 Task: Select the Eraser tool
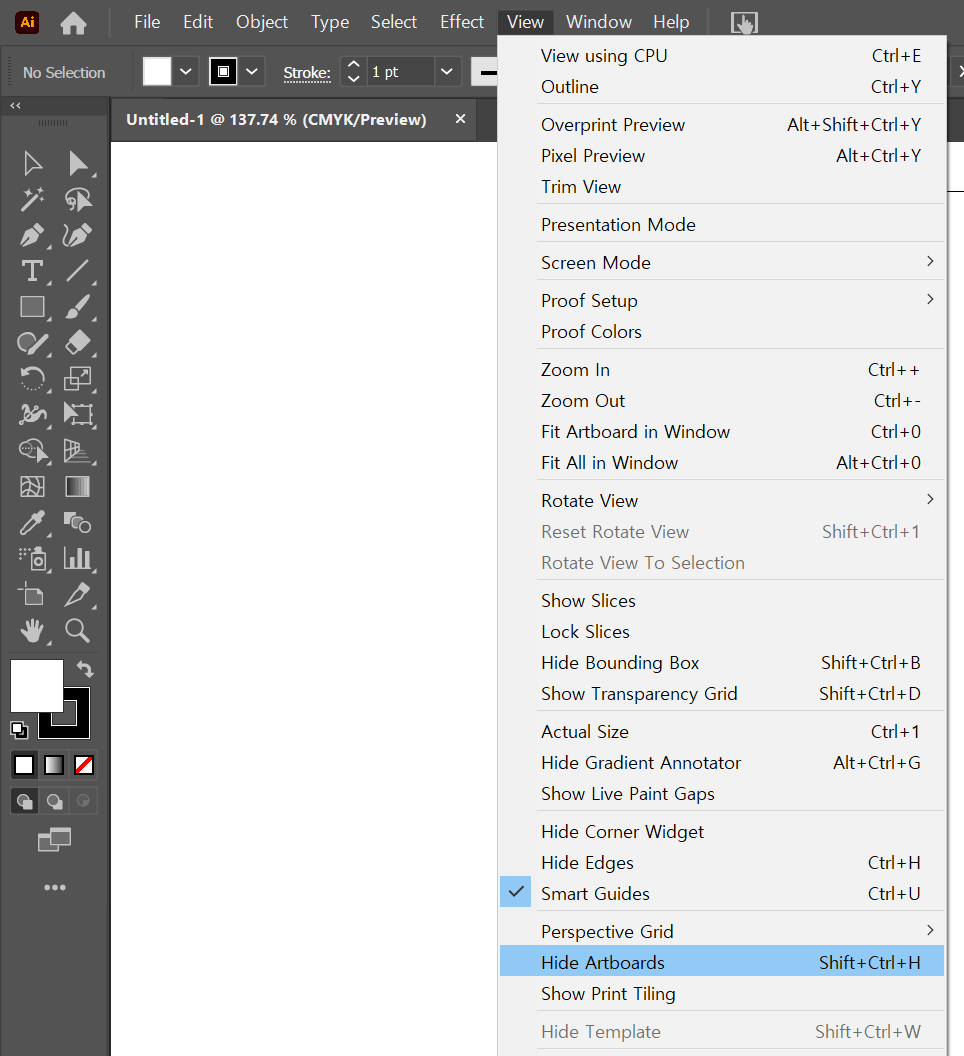coord(77,343)
